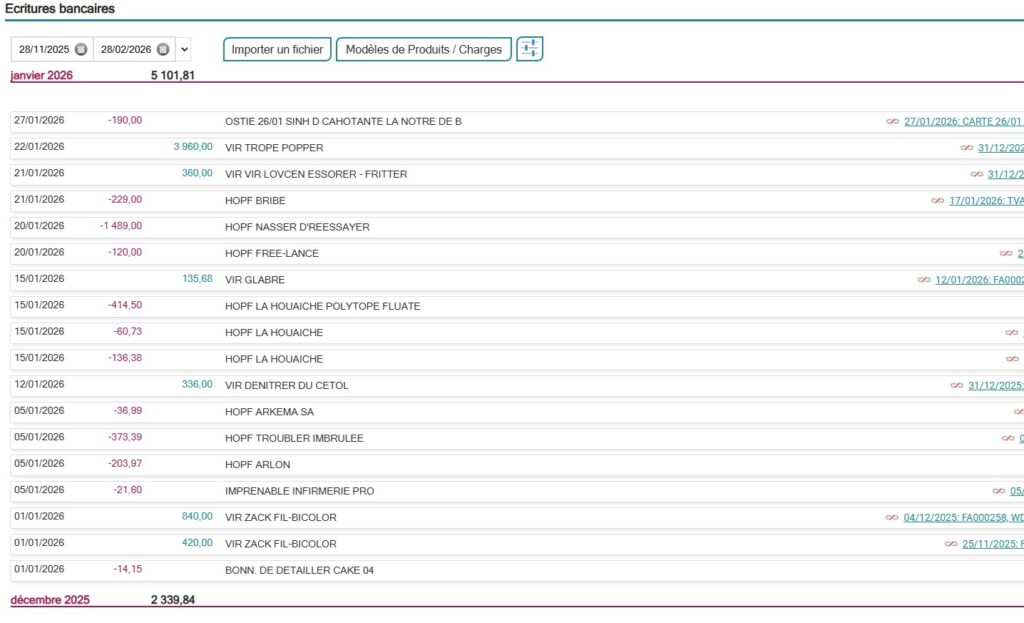Collapse the janvier 2026 month section

(42, 75)
